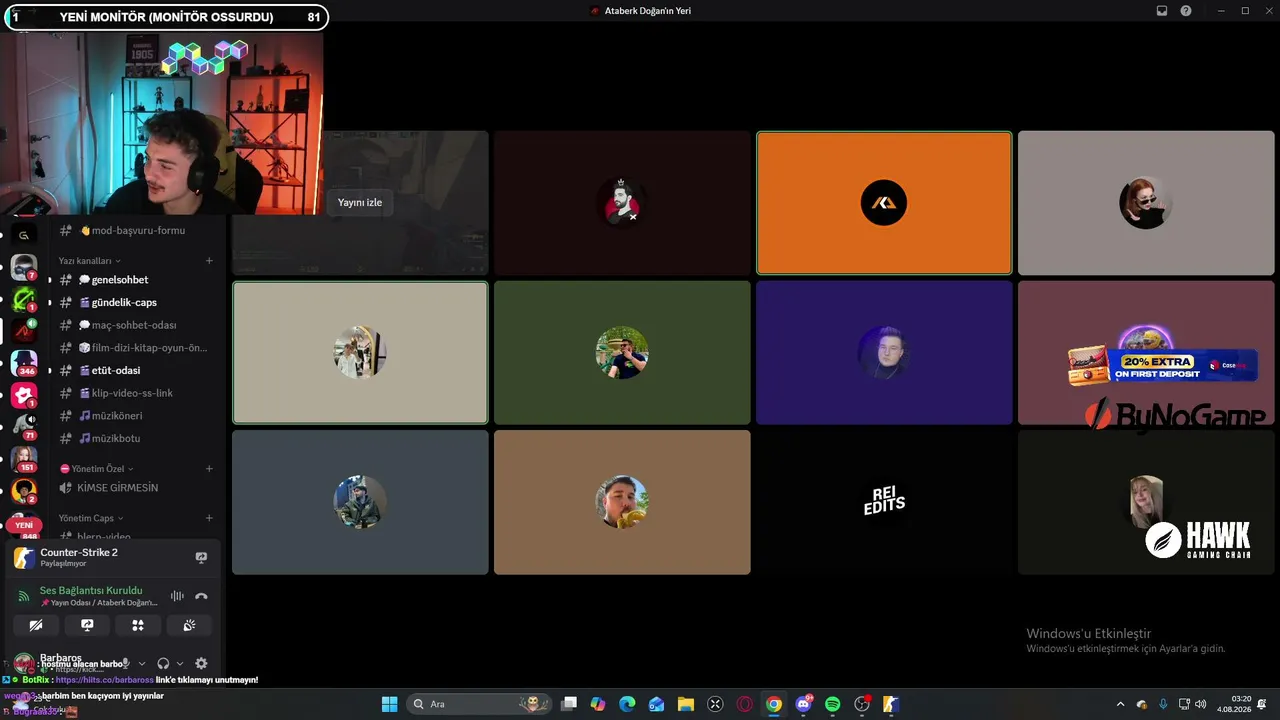Add a channel to Yönetim Caps
The image size is (1280, 720).
209,518
